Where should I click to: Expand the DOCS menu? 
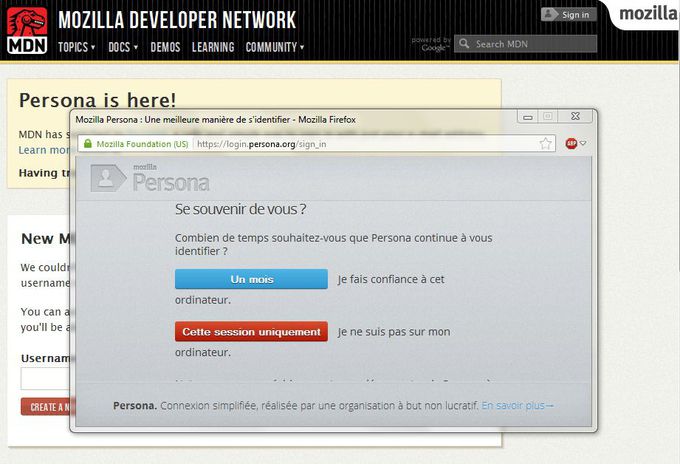click(123, 47)
